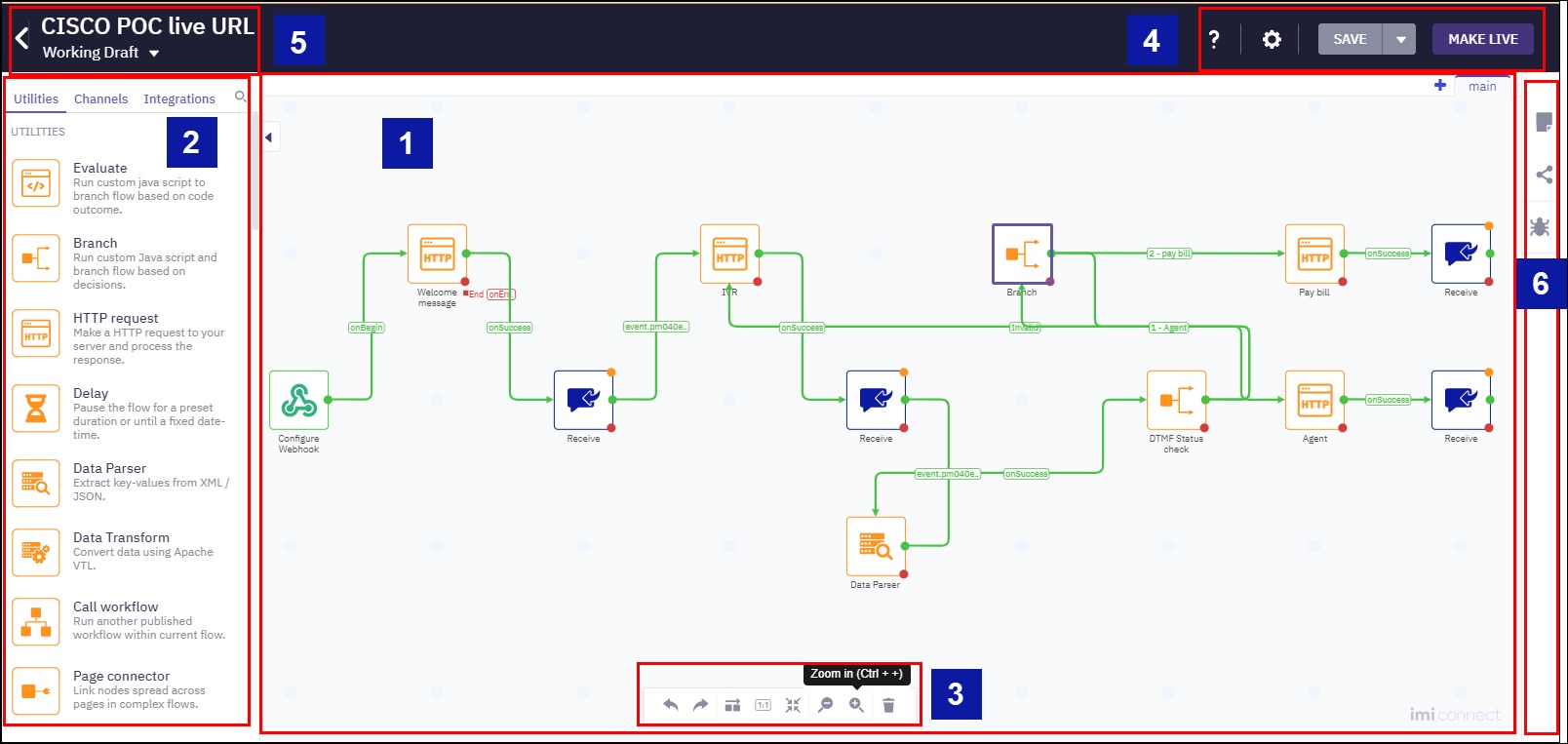Select the Page connector utility

tap(36, 691)
